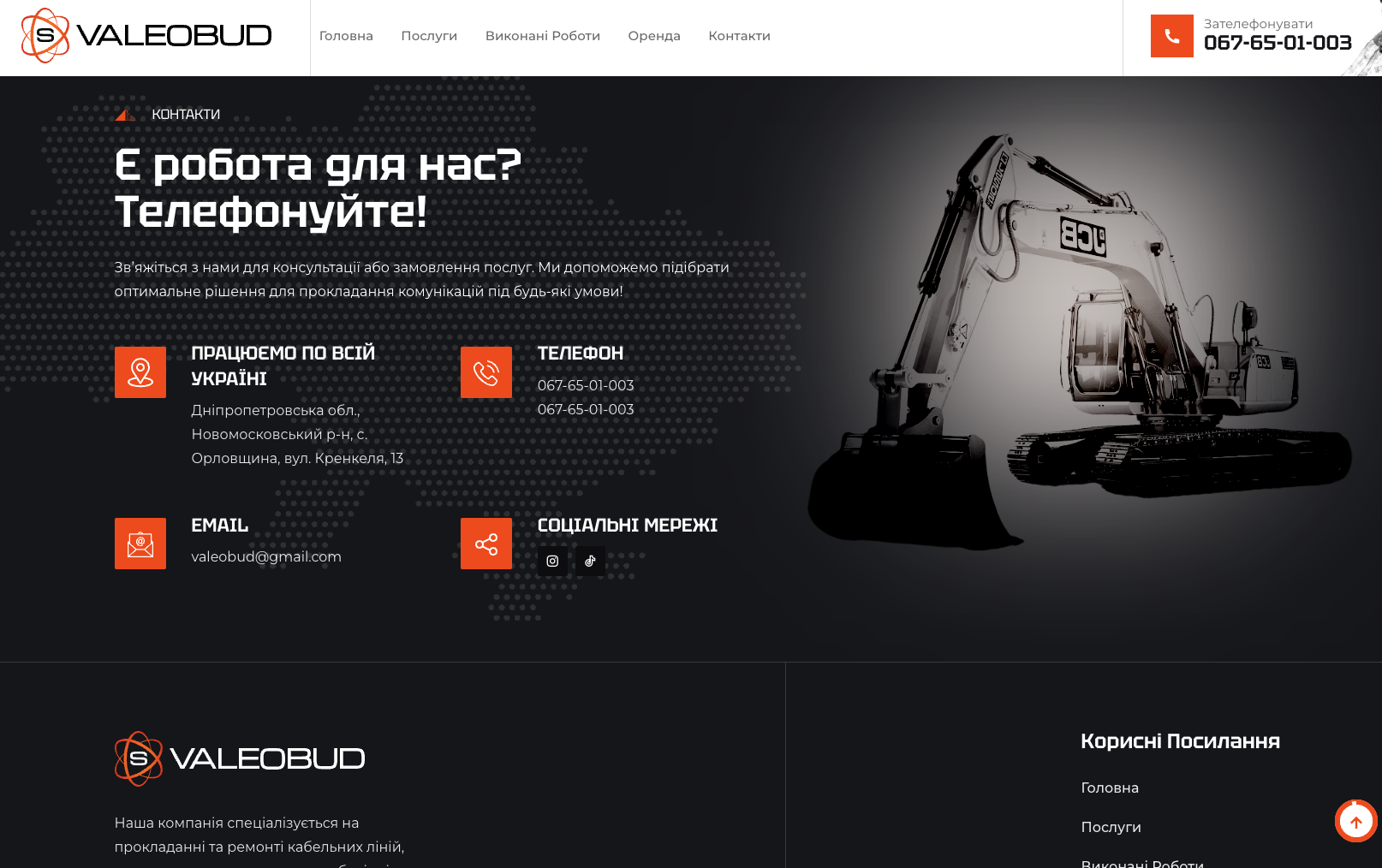This screenshot has height=868, width=1382.
Task: Click first phone number under Телефон
Action: coord(586,385)
